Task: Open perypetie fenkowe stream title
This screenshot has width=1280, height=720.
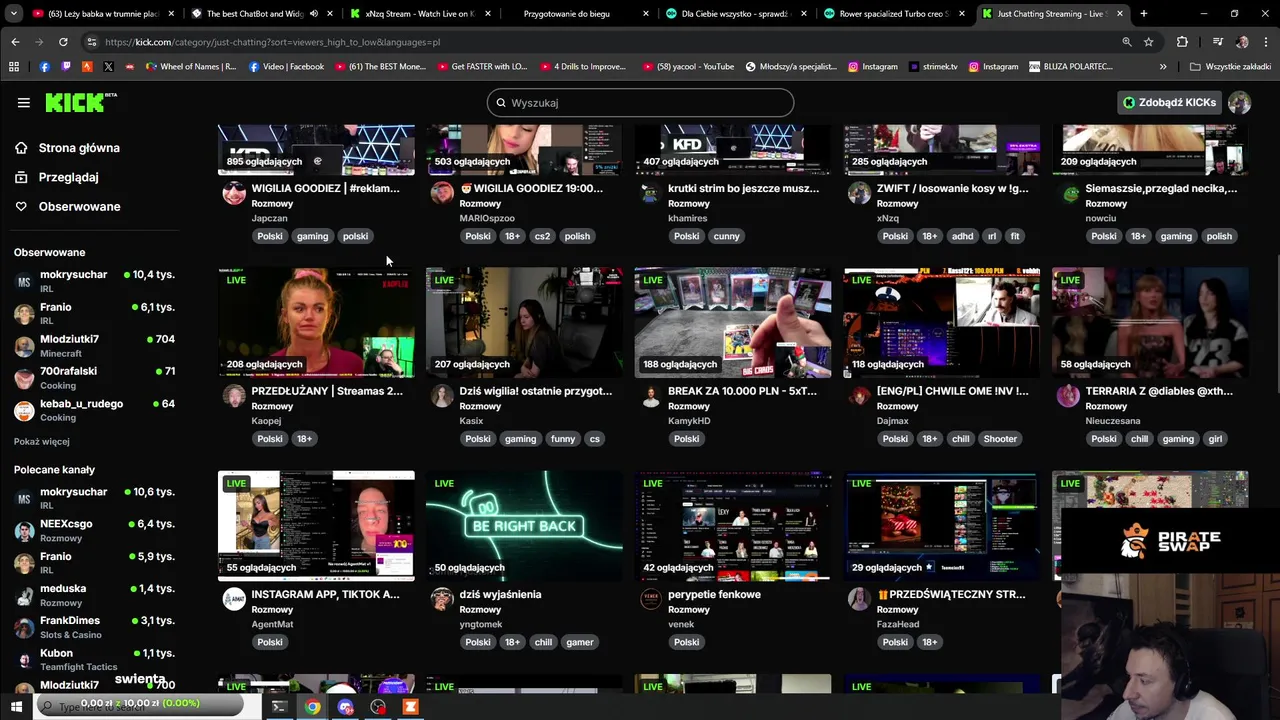Action: point(714,594)
